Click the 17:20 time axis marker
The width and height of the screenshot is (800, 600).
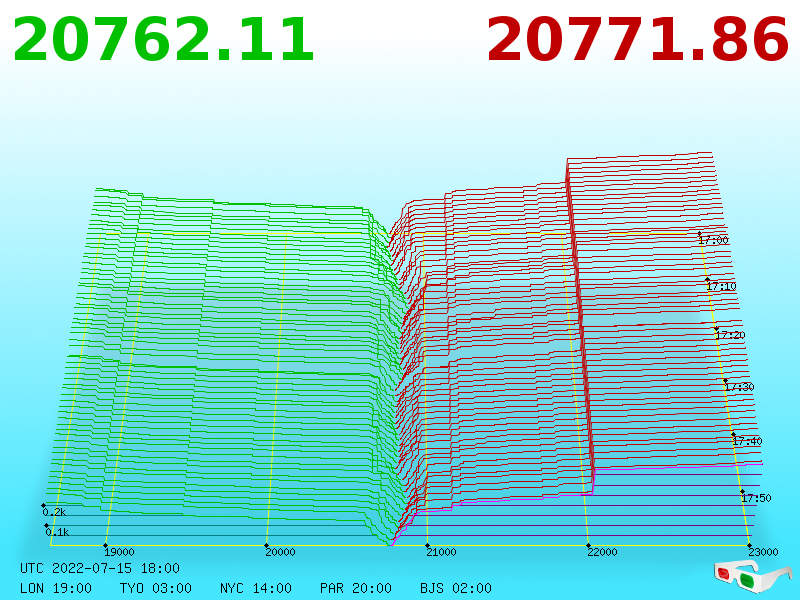730,335
